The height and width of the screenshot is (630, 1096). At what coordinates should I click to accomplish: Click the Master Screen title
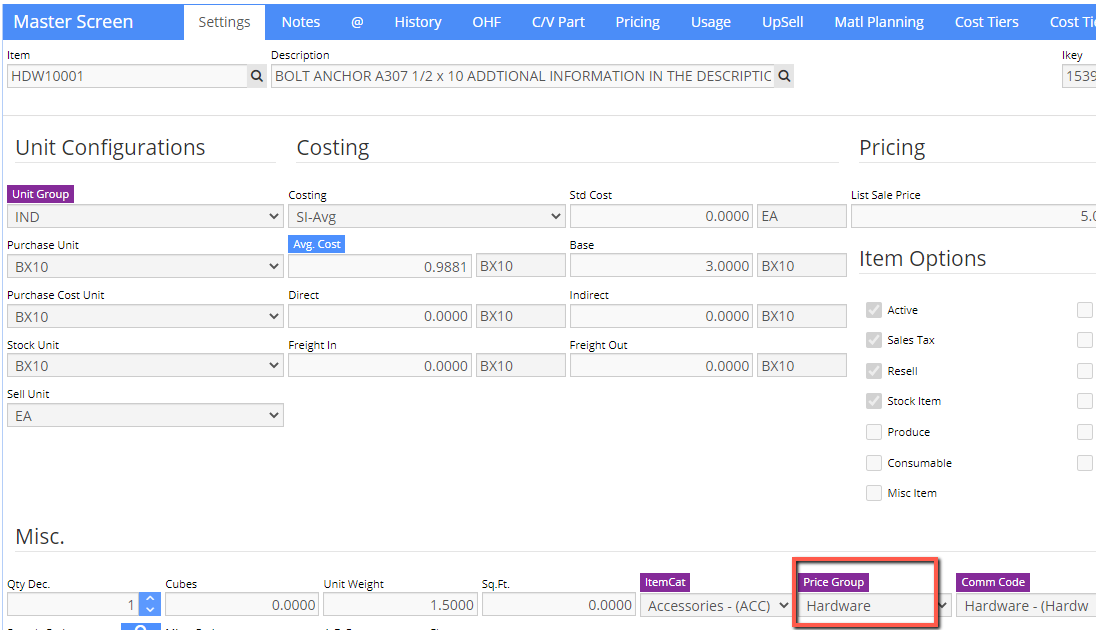click(x=73, y=22)
